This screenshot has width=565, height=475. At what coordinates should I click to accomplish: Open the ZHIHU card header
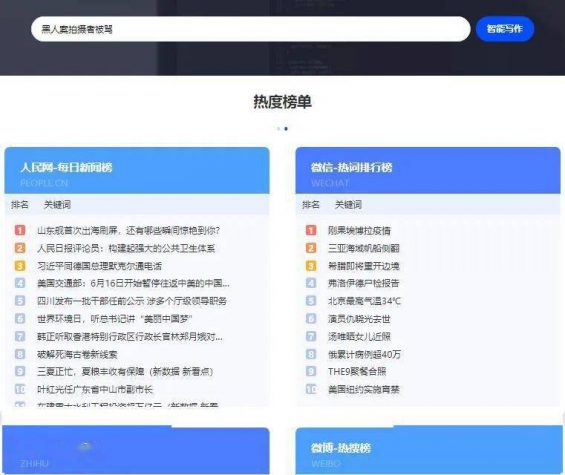(x=136, y=450)
